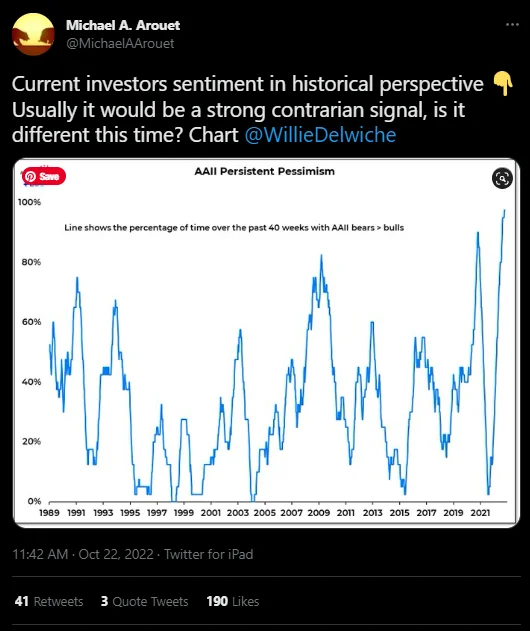Image resolution: width=530 pixels, height=631 pixels.
Task: Open the @MichaelAArouet handle link
Action: point(120,43)
